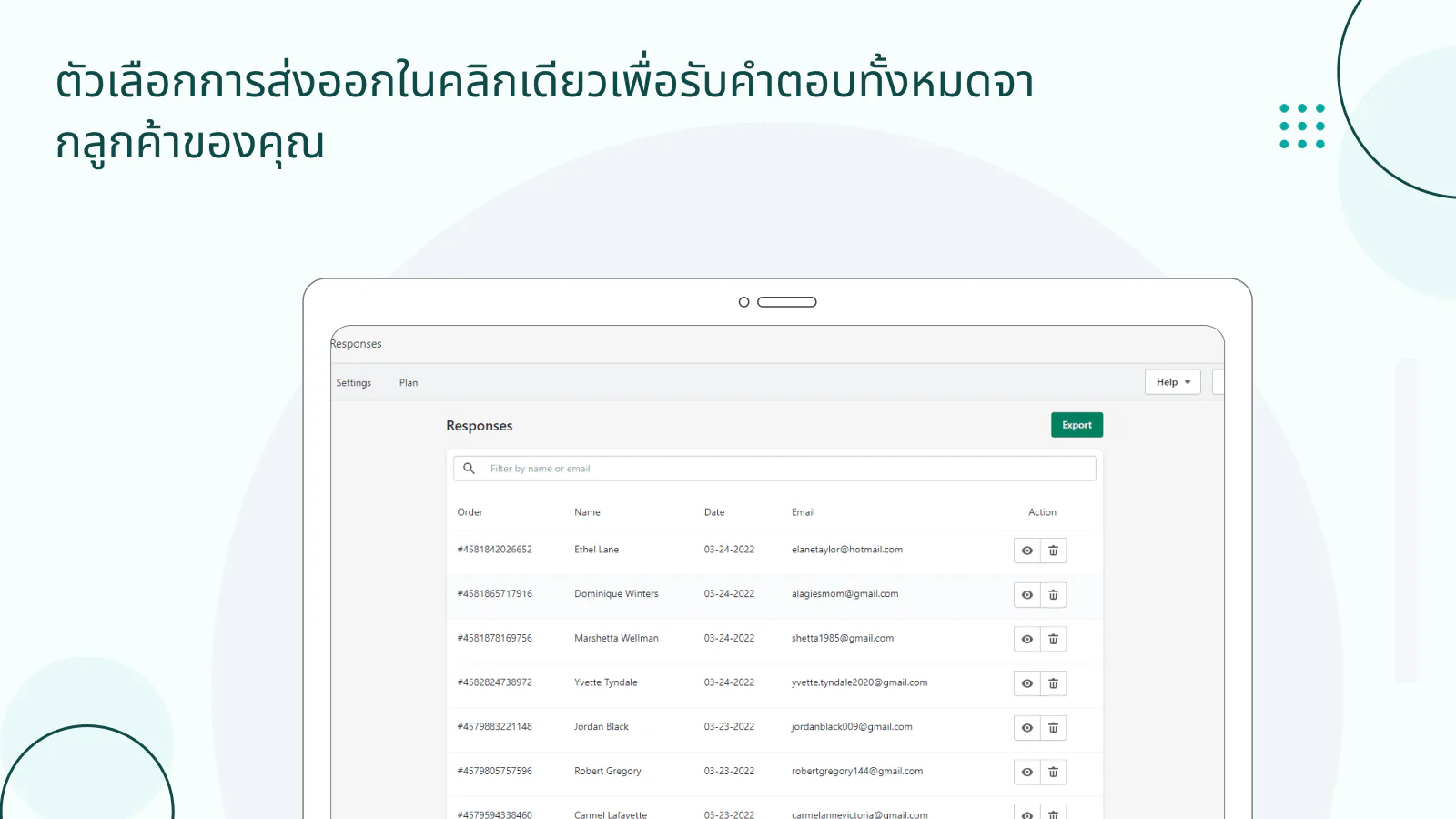View response from Yvette Tyndale
1456x819 pixels.
point(1027,683)
